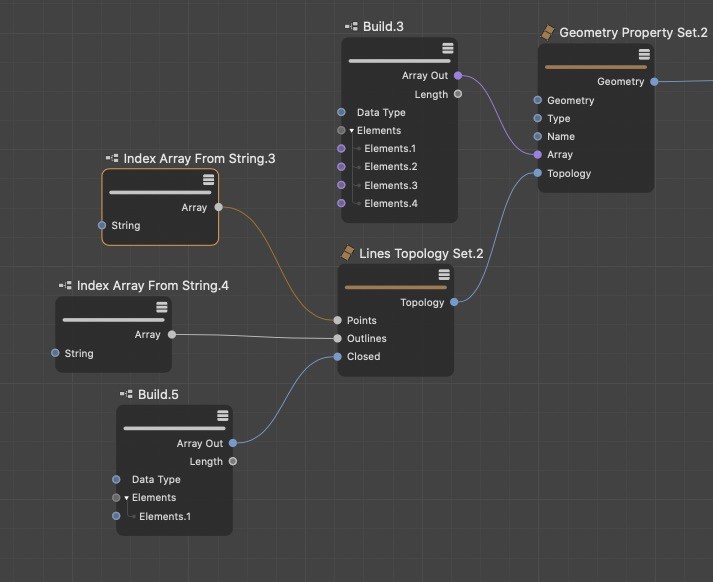Viewport: 713px width, 582px height.
Task: Open Lines Topology Set.2 node menu icon
Action: (444, 275)
